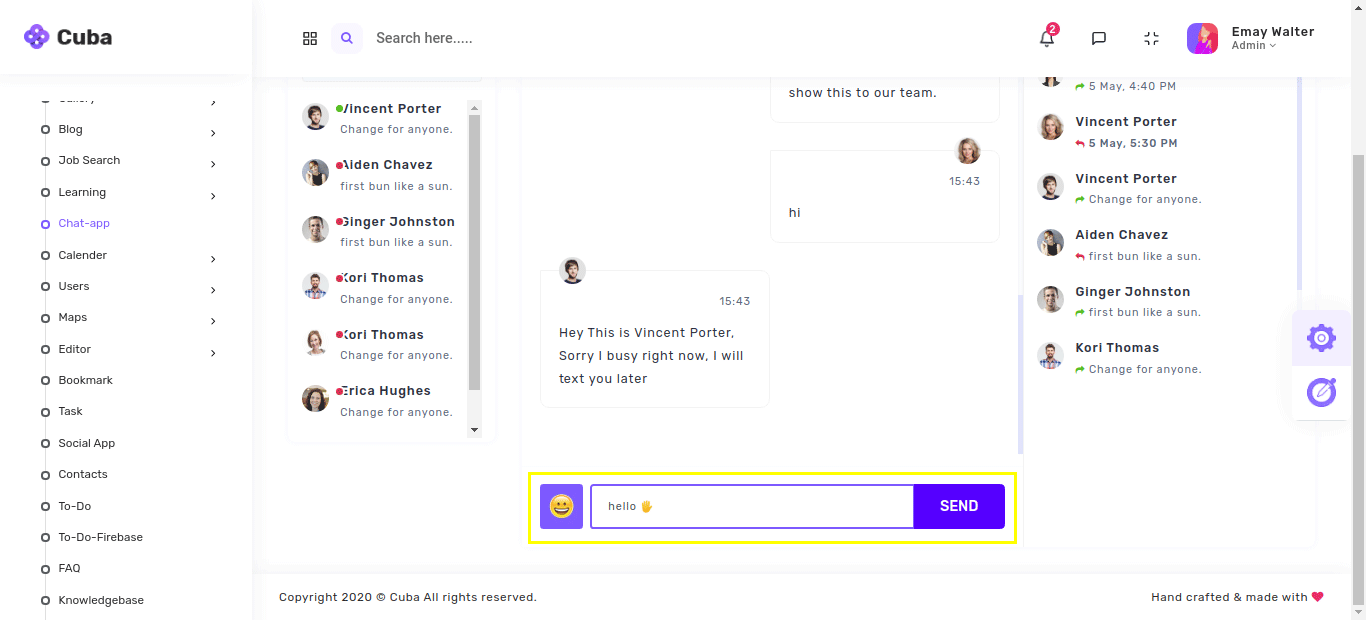Open the chat messages icon in header
Image resolution: width=1366 pixels, height=620 pixels.
tap(1098, 39)
